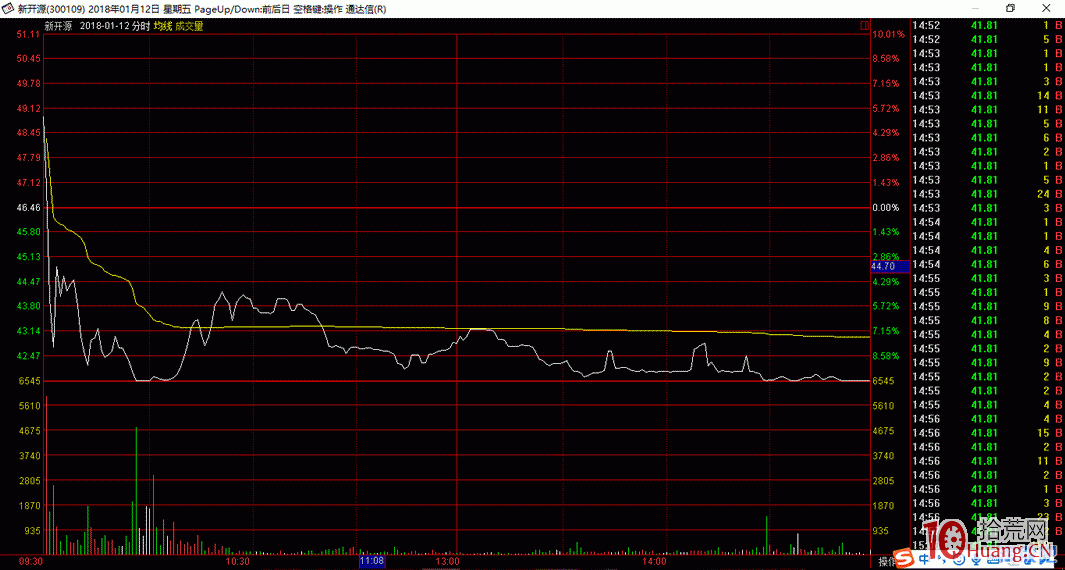Click the 13:00 time axis label
This screenshot has width=1065, height=570.
point(448,561)
